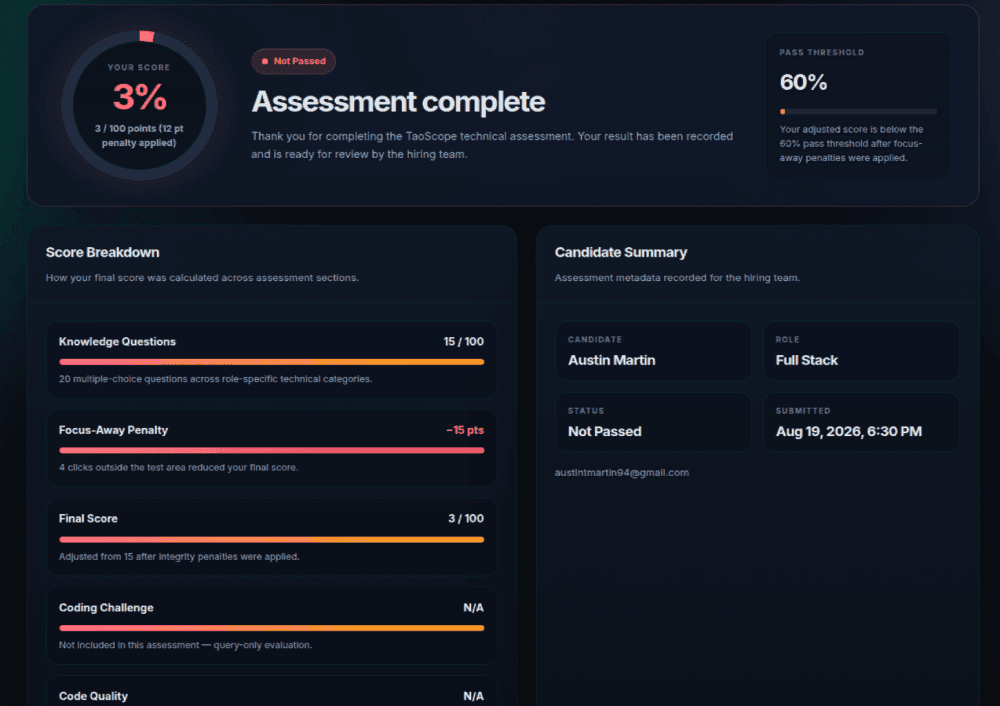Select the Candidate Summary heading
Screen dimensions: 1000x706
coord(621,253)
